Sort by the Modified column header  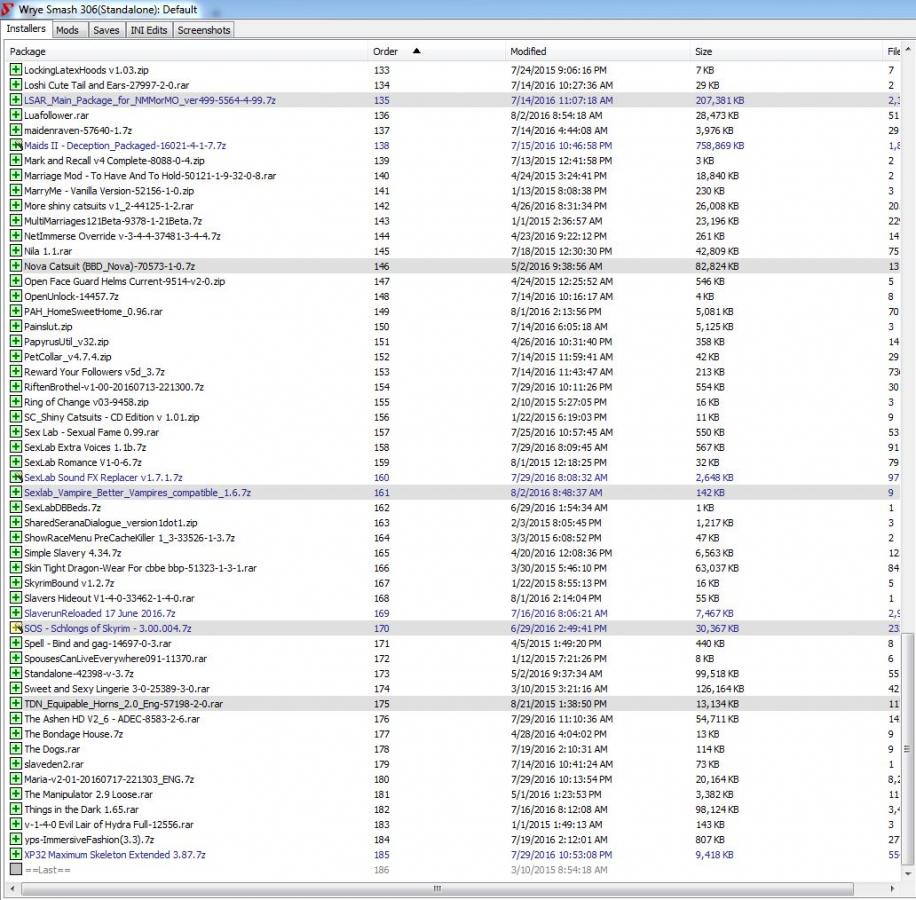(598, 51)
